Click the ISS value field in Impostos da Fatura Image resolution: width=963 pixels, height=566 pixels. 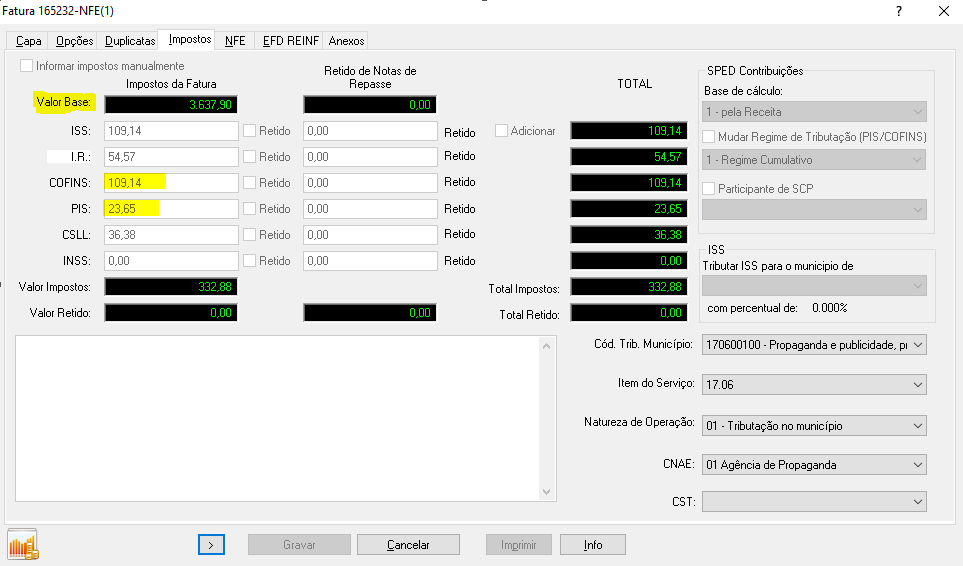point(171,131)
